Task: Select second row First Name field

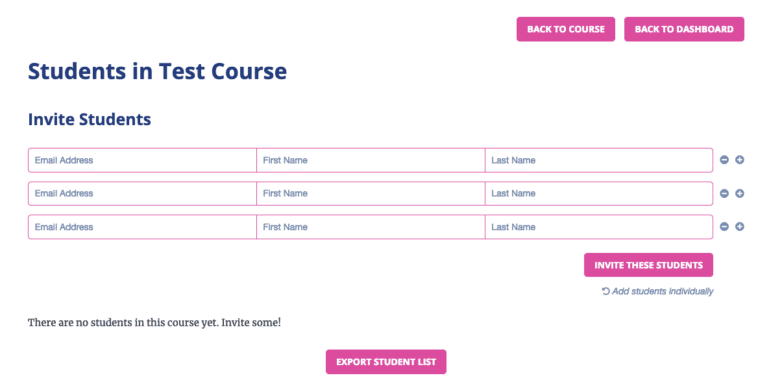Action: (371, 194)
